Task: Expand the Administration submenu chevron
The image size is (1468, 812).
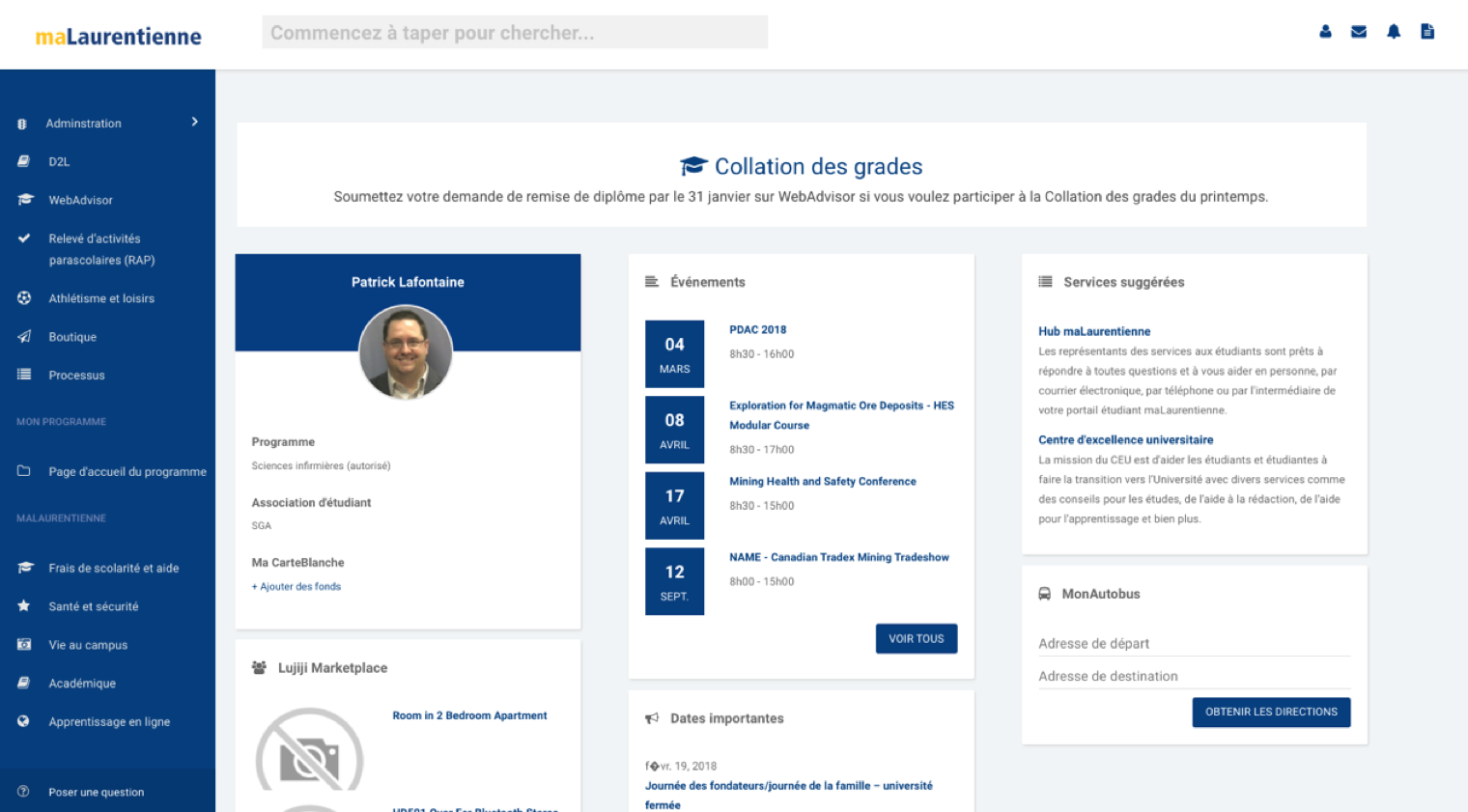Action: [195, 122]
